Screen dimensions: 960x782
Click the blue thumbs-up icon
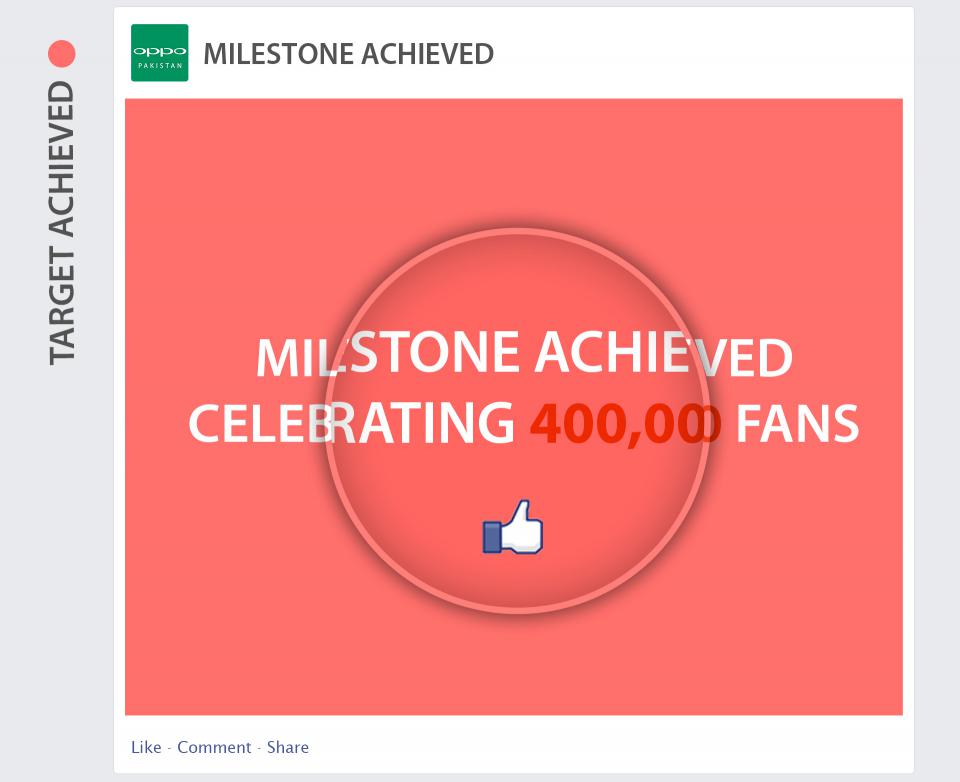(513, 528)
